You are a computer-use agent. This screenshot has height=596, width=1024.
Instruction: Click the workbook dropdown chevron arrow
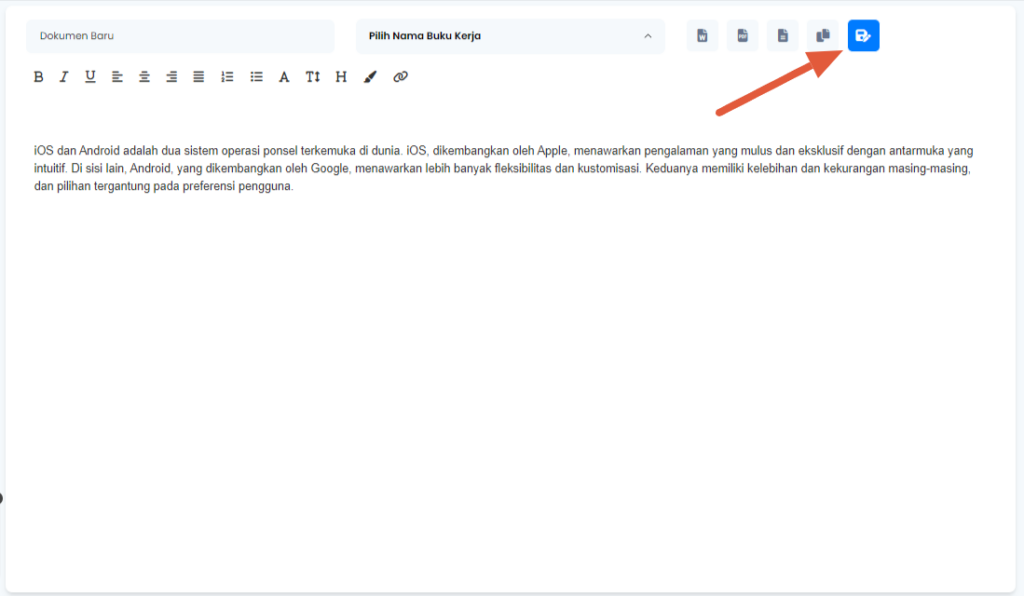648,36
